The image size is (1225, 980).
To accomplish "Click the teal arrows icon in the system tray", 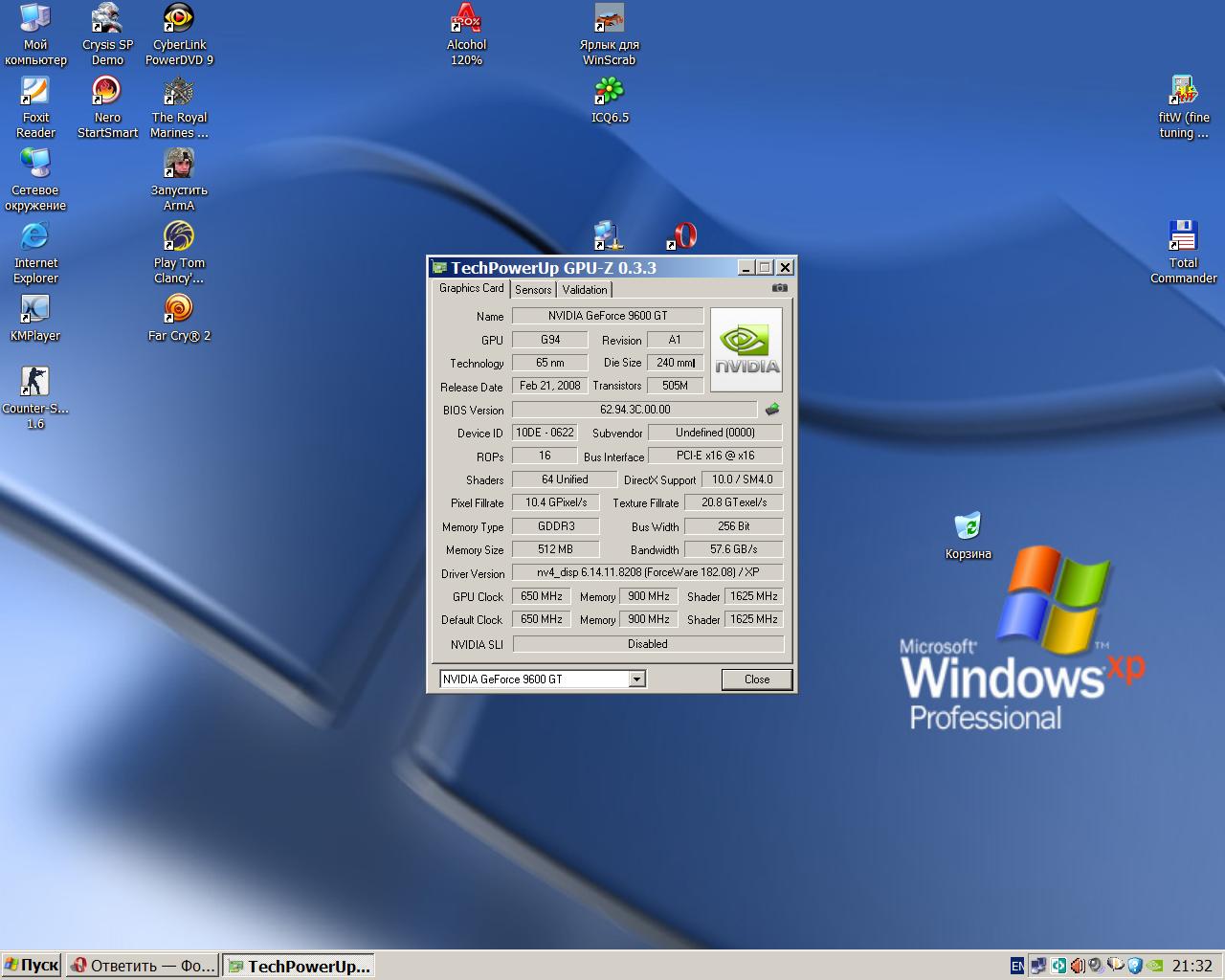I will [x=1058, y=966].
